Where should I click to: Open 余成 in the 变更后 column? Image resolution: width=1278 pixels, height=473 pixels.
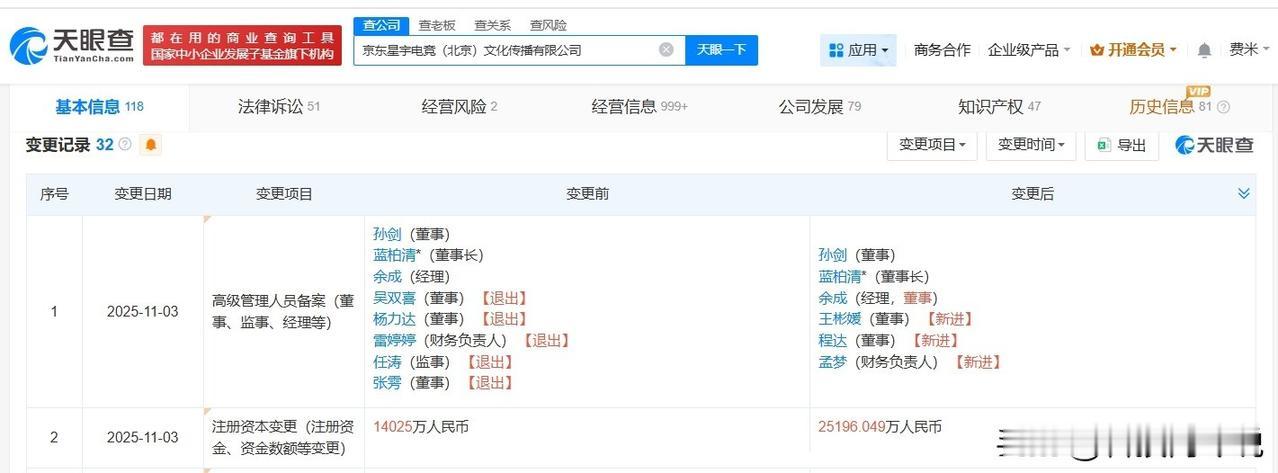click(832, 298)
